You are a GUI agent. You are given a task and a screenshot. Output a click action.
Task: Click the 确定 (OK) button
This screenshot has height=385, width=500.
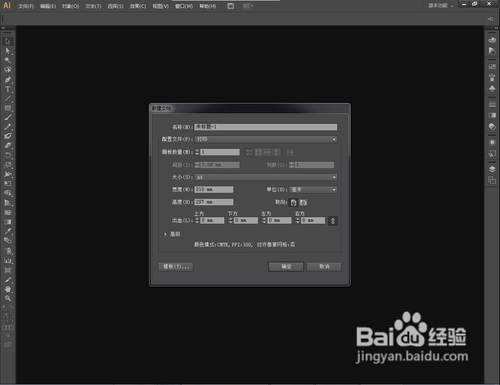(x=286, y=267)
